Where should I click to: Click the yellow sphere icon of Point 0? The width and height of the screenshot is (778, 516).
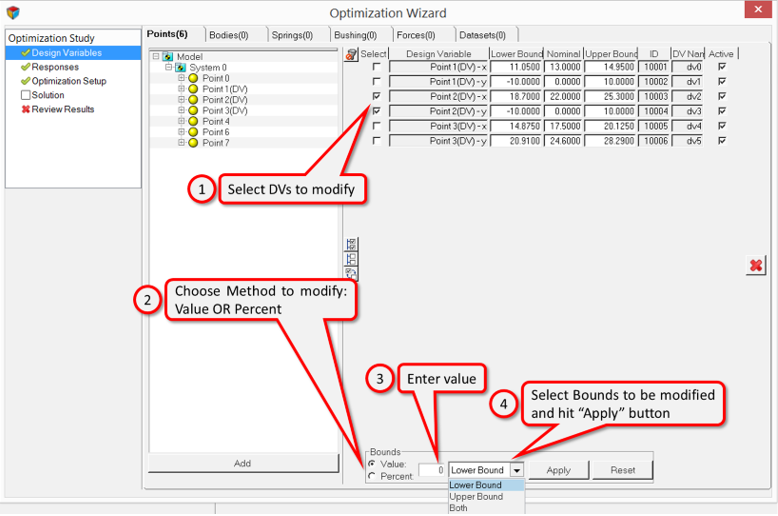click(194, 78)
